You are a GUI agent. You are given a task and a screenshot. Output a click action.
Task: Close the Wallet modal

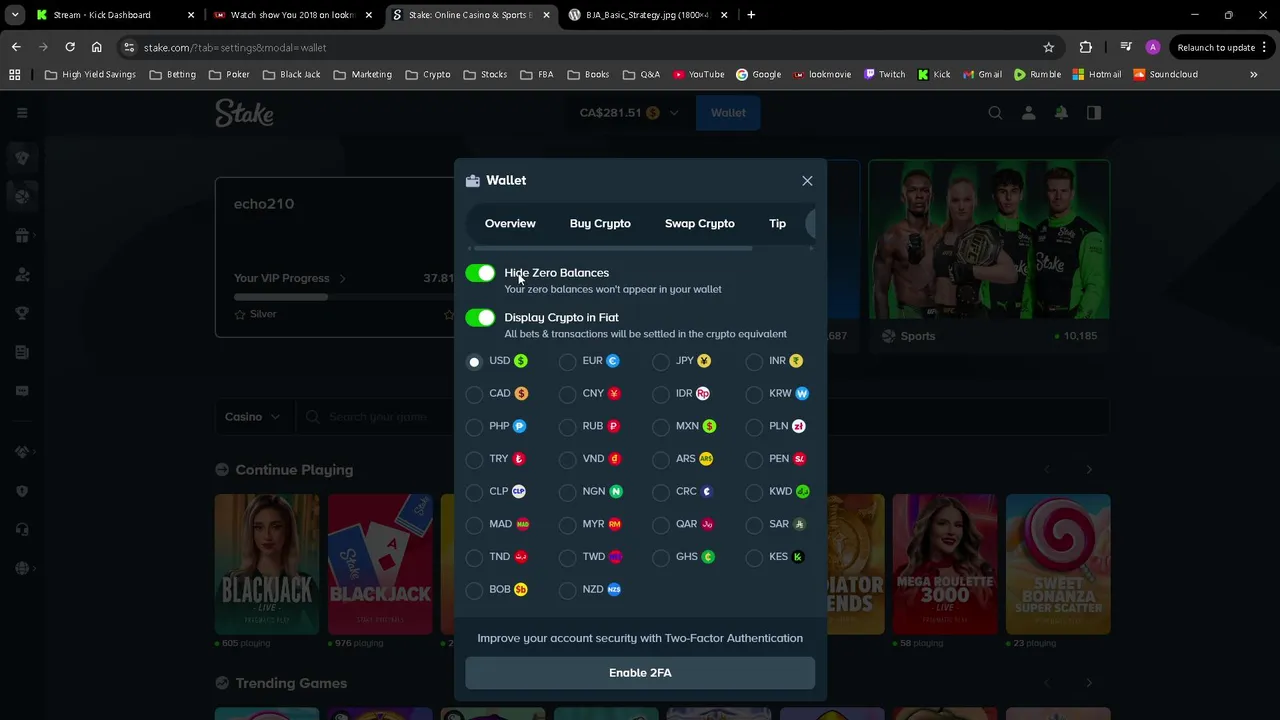tap(807, 181)
